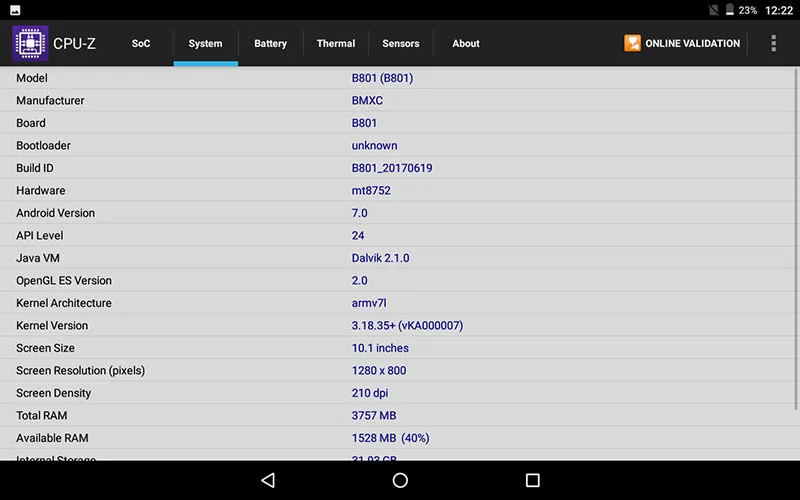Tap the value '1280 x 800'
Image resolution: width=800 pixels, height=500 pixels.
379,370
